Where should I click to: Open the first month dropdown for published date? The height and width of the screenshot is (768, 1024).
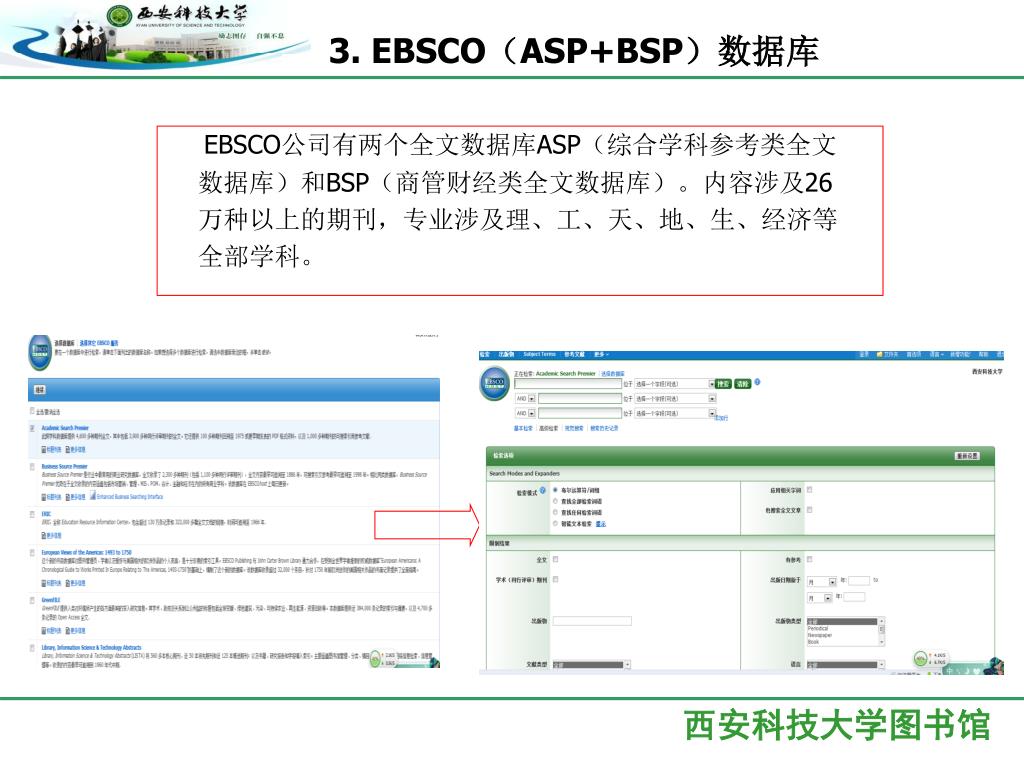coord(822,581)
